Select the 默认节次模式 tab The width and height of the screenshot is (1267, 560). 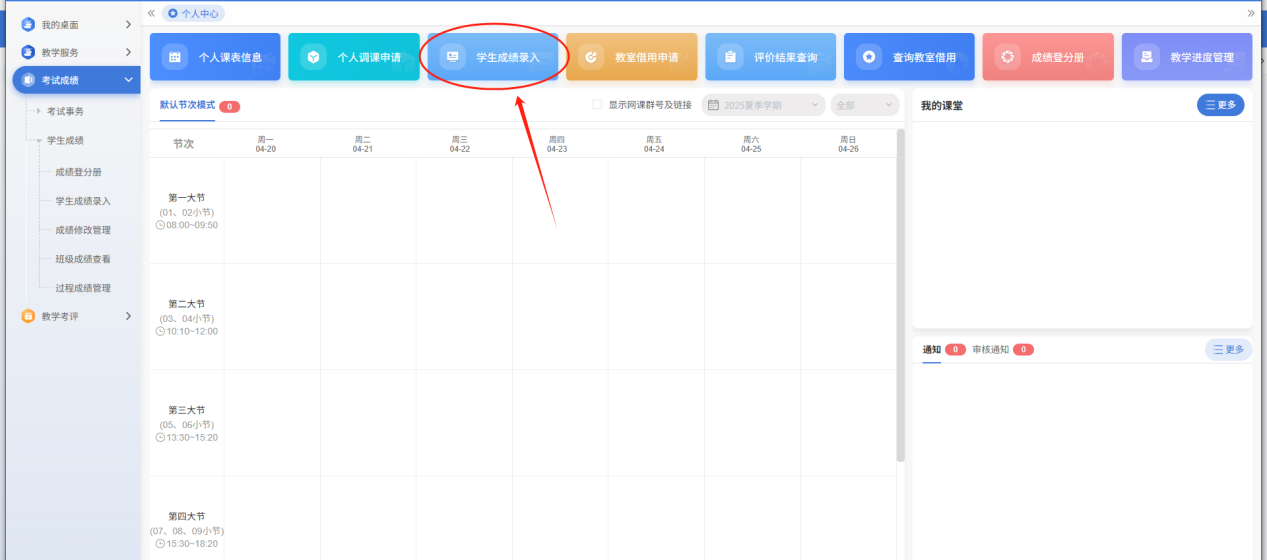coord(187,105)
